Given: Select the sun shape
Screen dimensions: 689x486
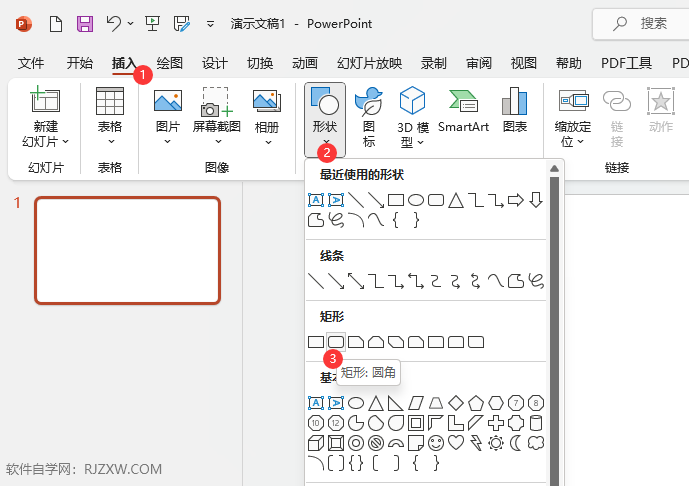Looking at the screenshot, I should (496, 443).
